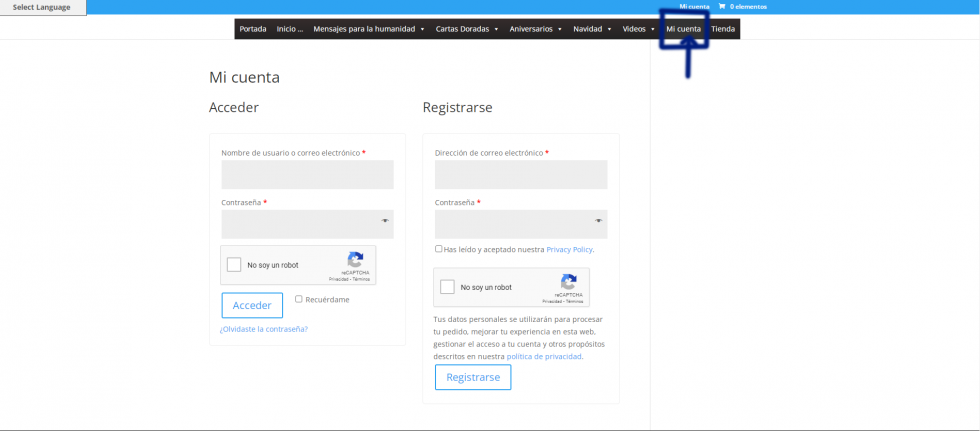
Task: Focus the username or email input field
Action: click(x=307, y=175)
